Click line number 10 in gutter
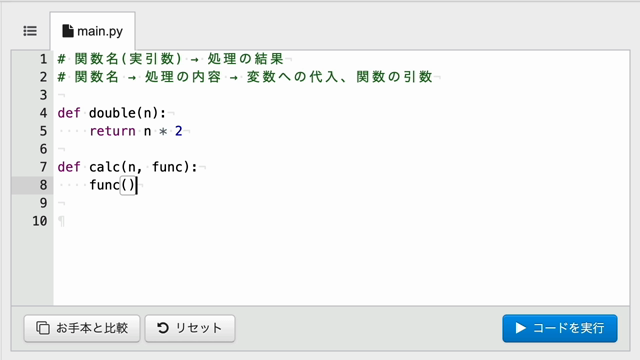The height and width of the screenshot is (360, 640). coord(40,221)
